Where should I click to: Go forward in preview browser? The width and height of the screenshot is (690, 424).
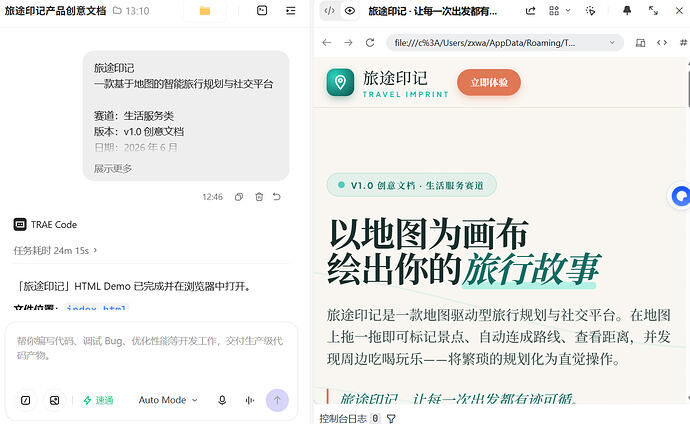(x=348, y=43)
